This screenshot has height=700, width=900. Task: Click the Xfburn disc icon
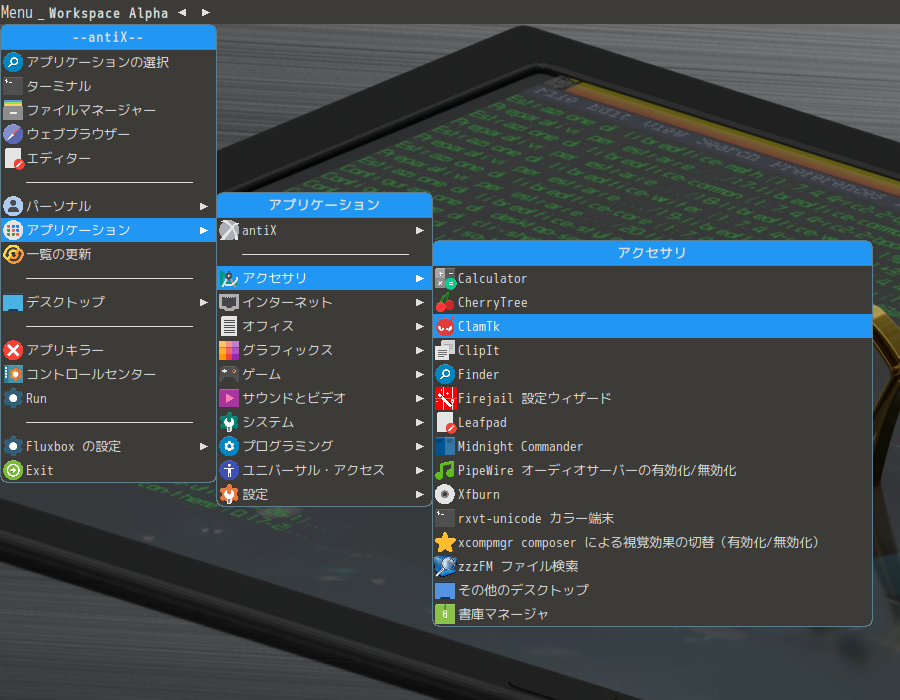(x=445, y=495)
